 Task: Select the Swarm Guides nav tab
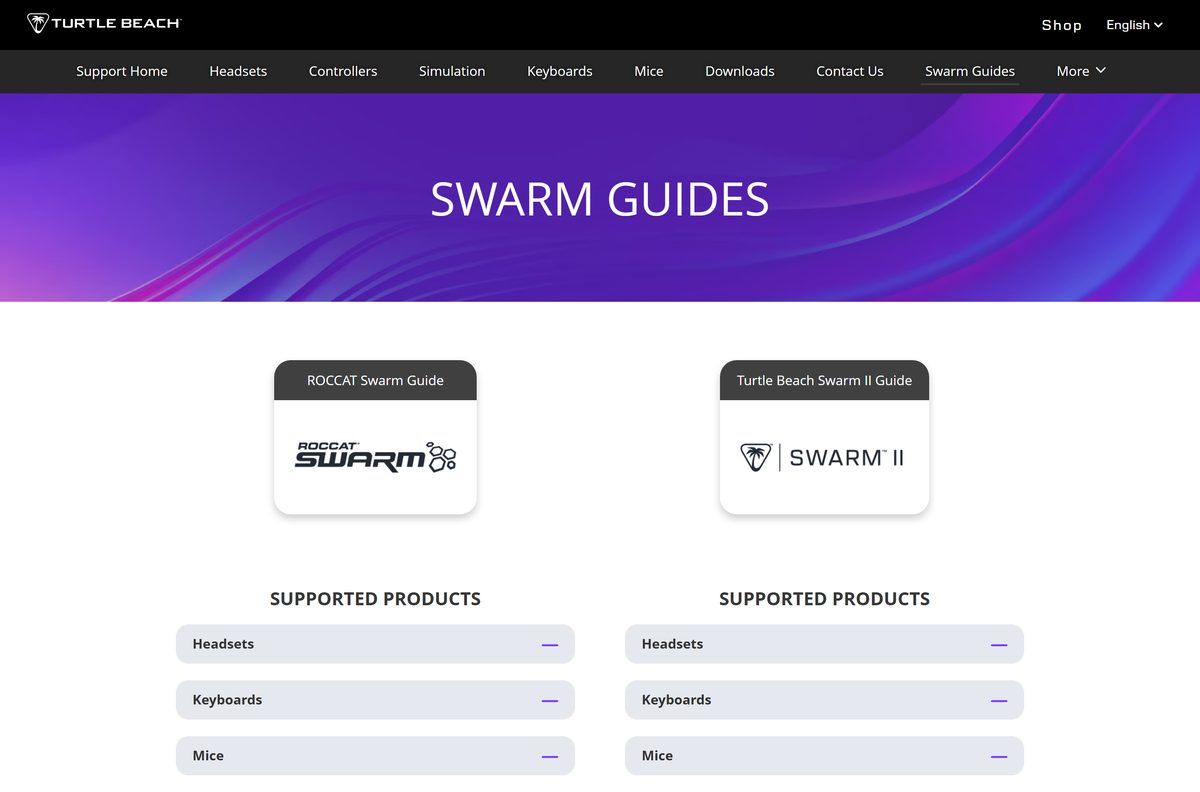pyautogui.click(x=970, y=71)
